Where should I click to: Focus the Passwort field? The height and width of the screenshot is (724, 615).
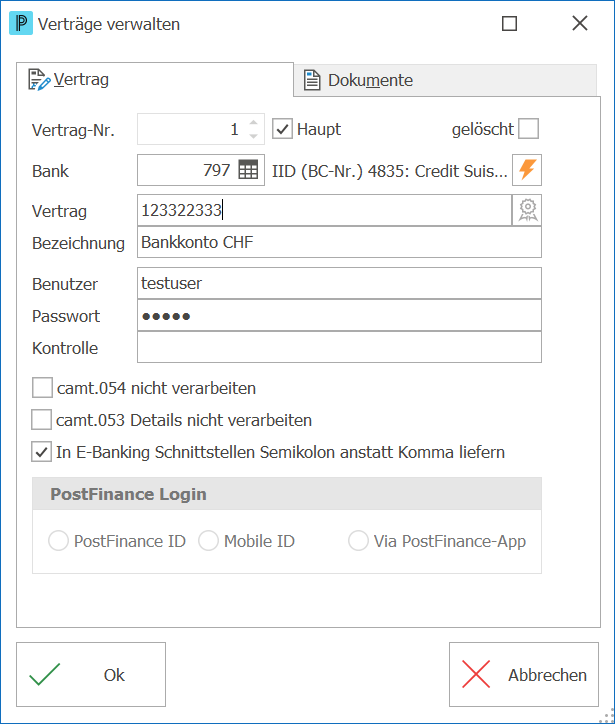pyautogui.click(x=339, y=315)
